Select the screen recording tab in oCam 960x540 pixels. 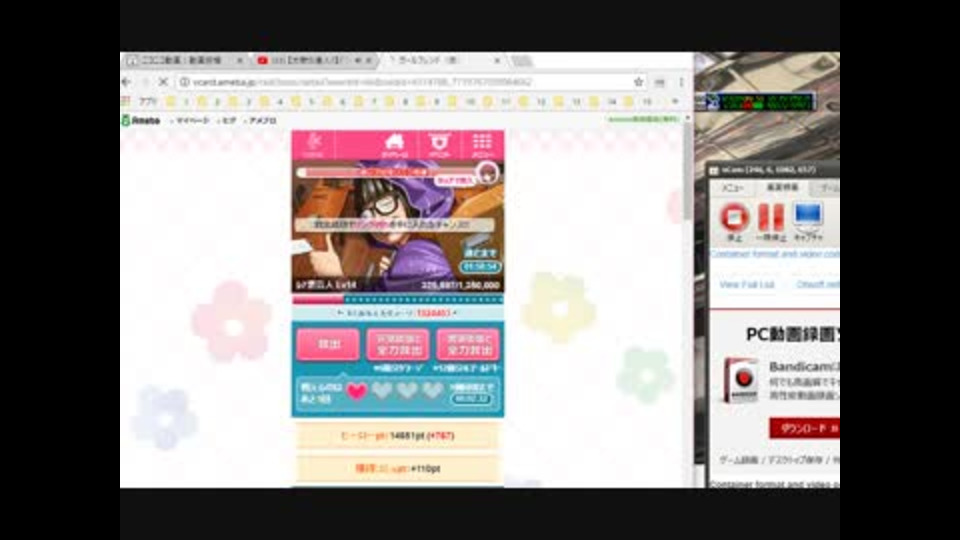pos(782,187)
